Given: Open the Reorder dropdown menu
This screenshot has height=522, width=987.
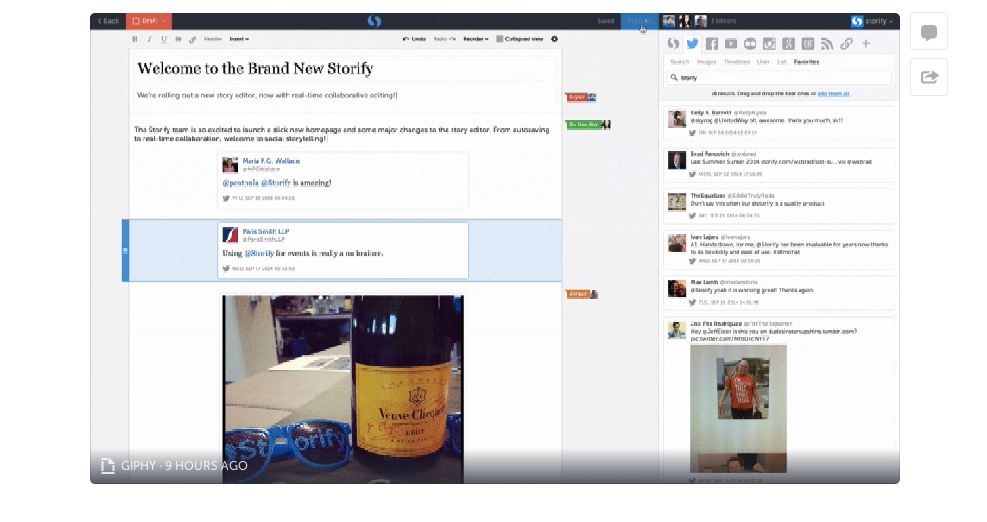Looking at the screenshot, I should pos(476,39).
